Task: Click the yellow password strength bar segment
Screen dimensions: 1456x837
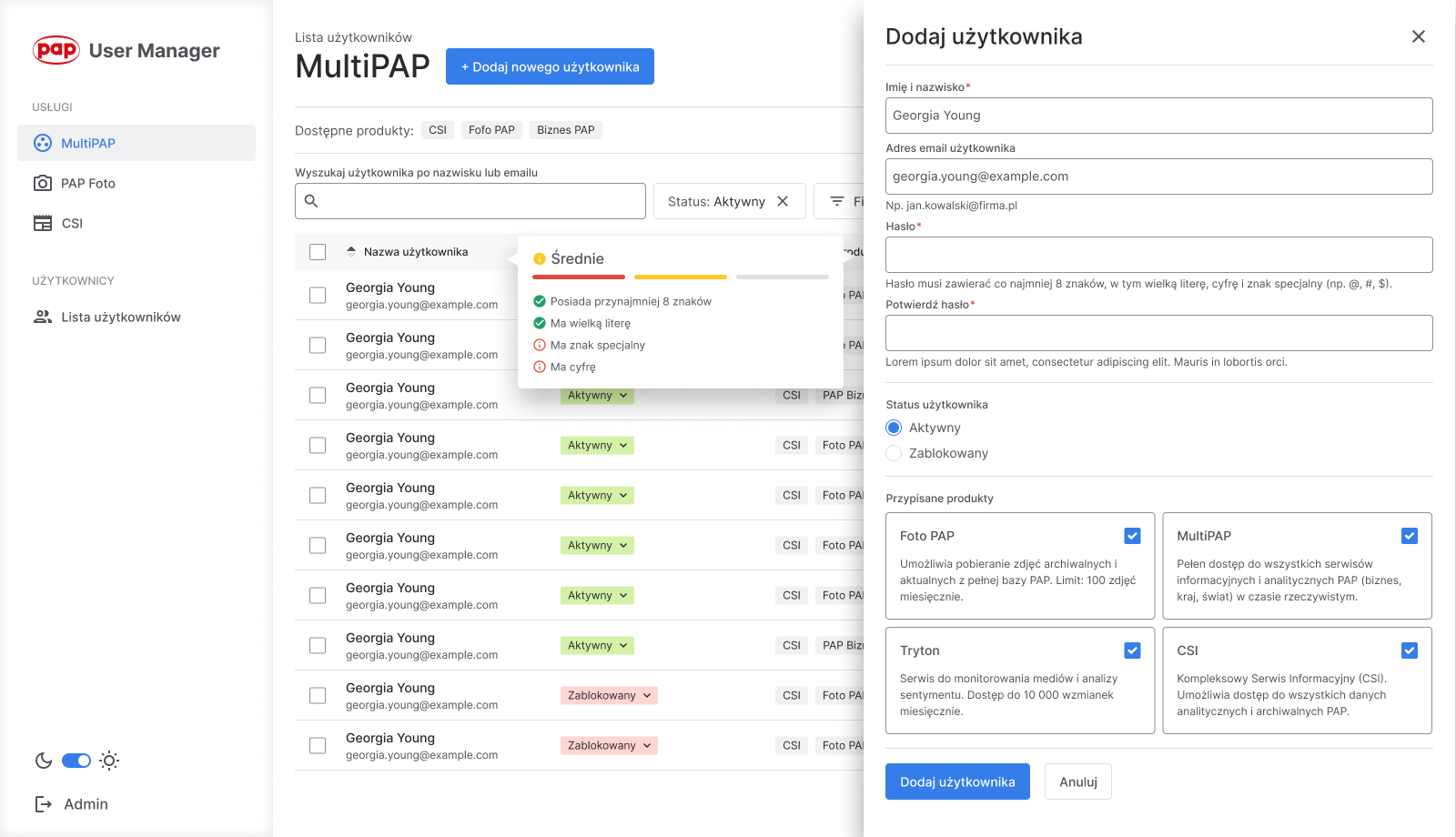Action: point(681,277)
